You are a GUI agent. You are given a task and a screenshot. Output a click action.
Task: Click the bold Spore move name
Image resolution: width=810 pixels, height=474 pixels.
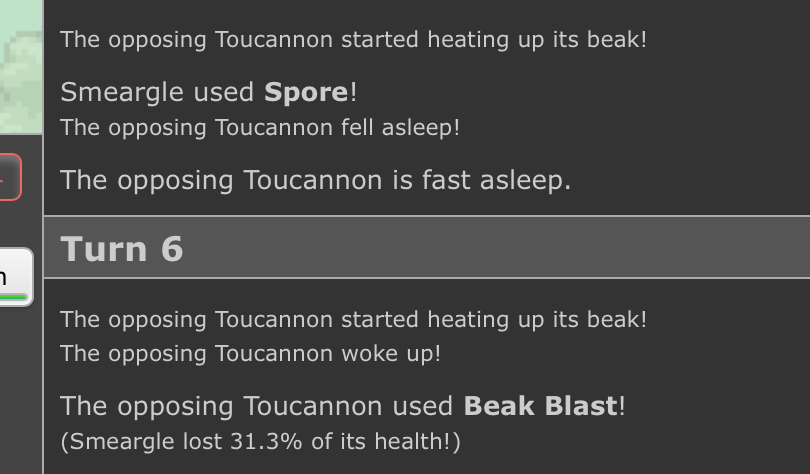pos(307,92)
